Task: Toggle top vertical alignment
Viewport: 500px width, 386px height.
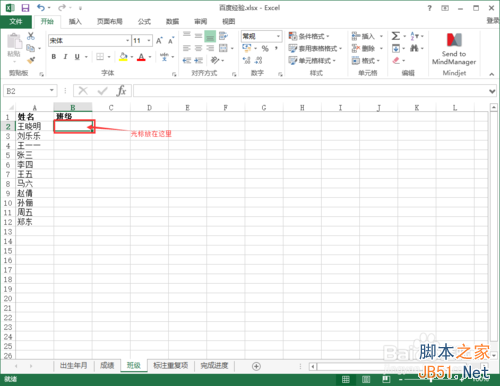Action: (187, 36)
